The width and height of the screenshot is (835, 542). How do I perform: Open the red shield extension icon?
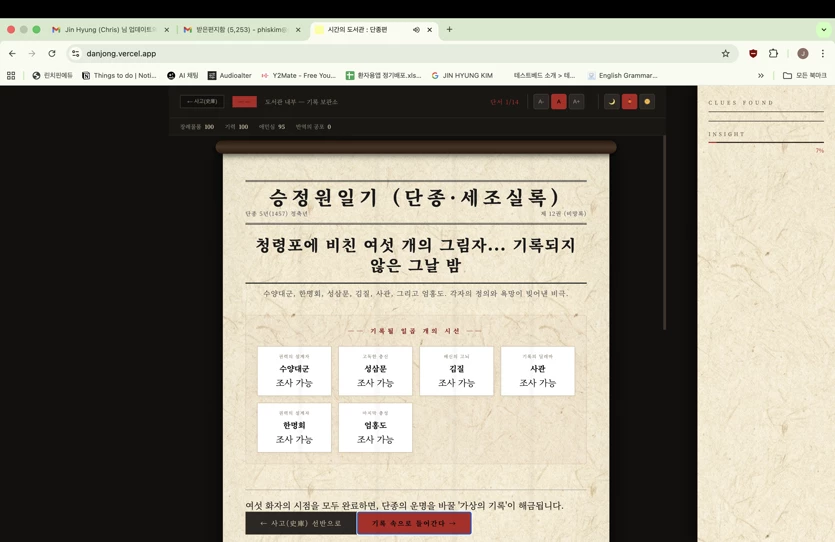[x=753, y=53]
